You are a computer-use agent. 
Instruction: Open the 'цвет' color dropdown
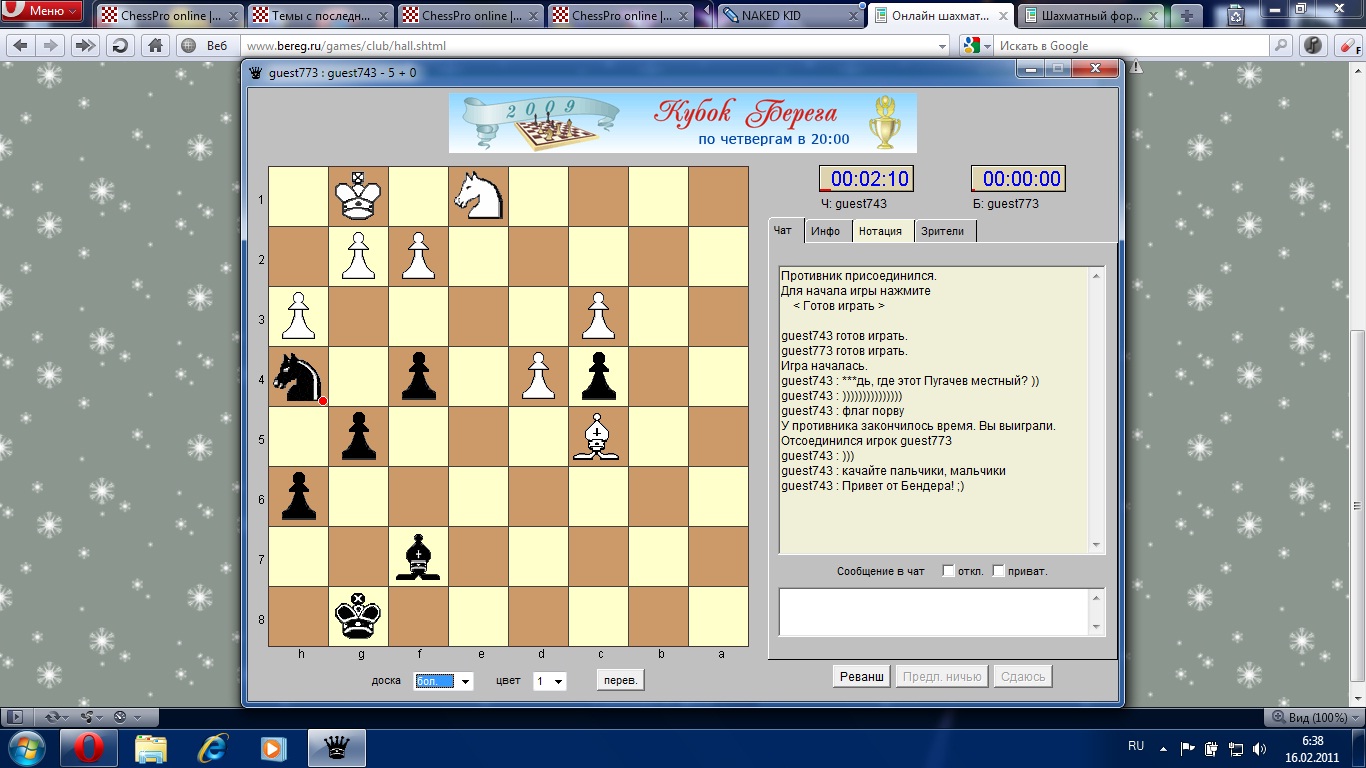pos(558,681)
